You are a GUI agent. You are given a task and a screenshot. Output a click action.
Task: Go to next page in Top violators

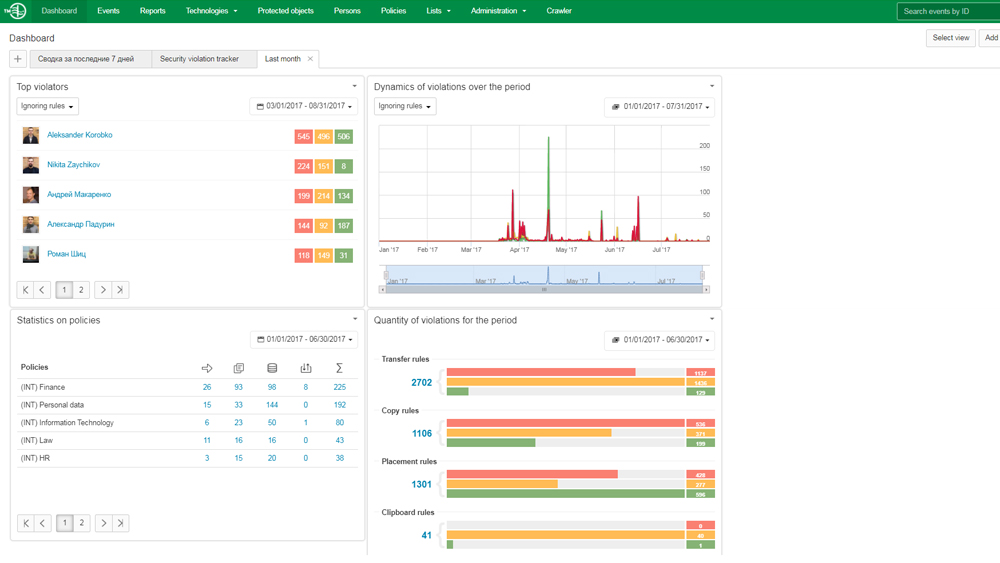[103, 290]
